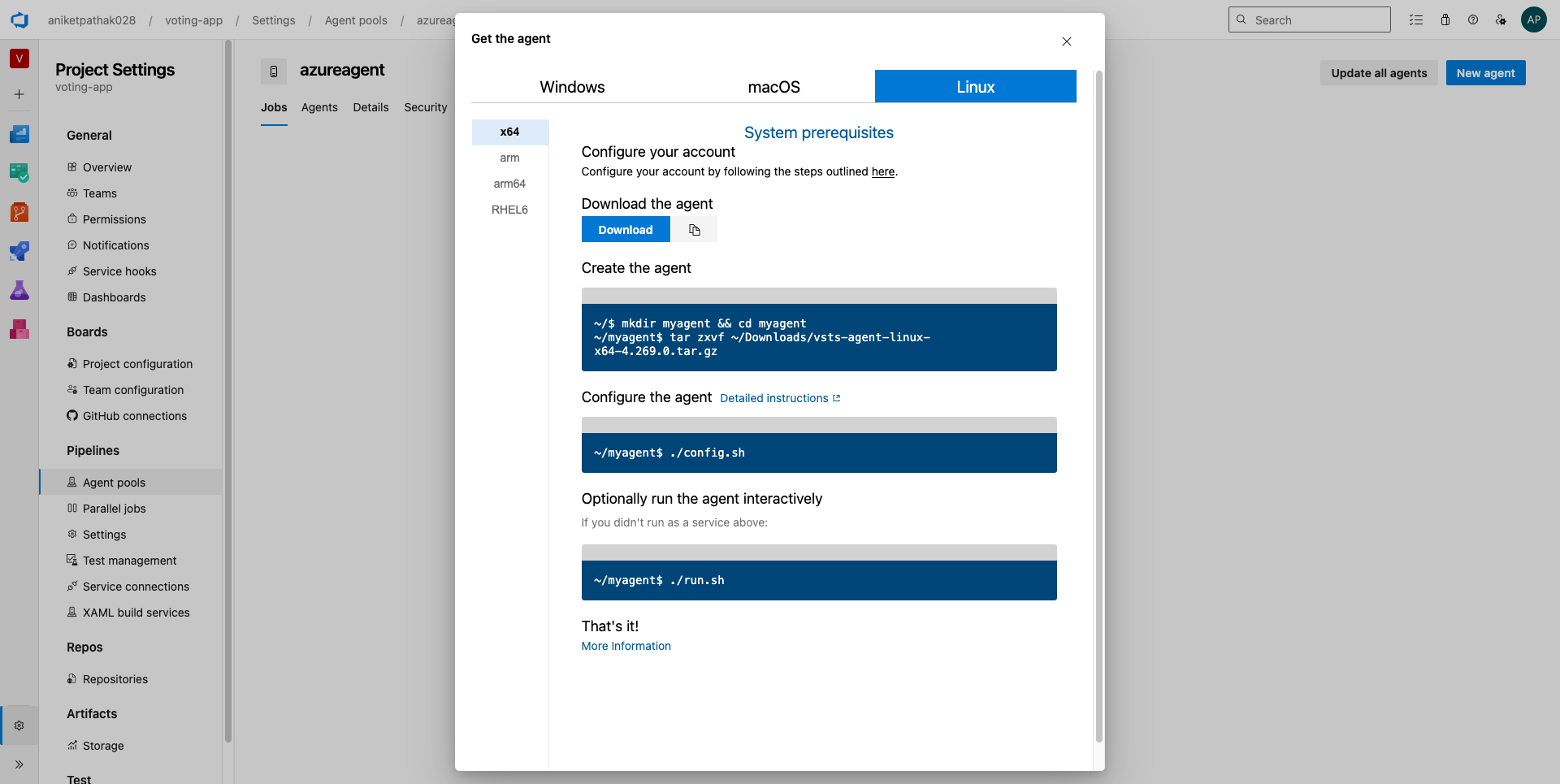
Task: Open Test Plans flask icon
Action: pyautogui.click(x=19, y=290)
